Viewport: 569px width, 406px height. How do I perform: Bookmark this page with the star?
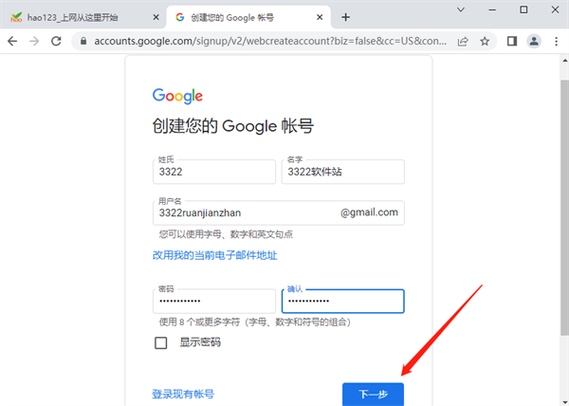pos(484,41)
